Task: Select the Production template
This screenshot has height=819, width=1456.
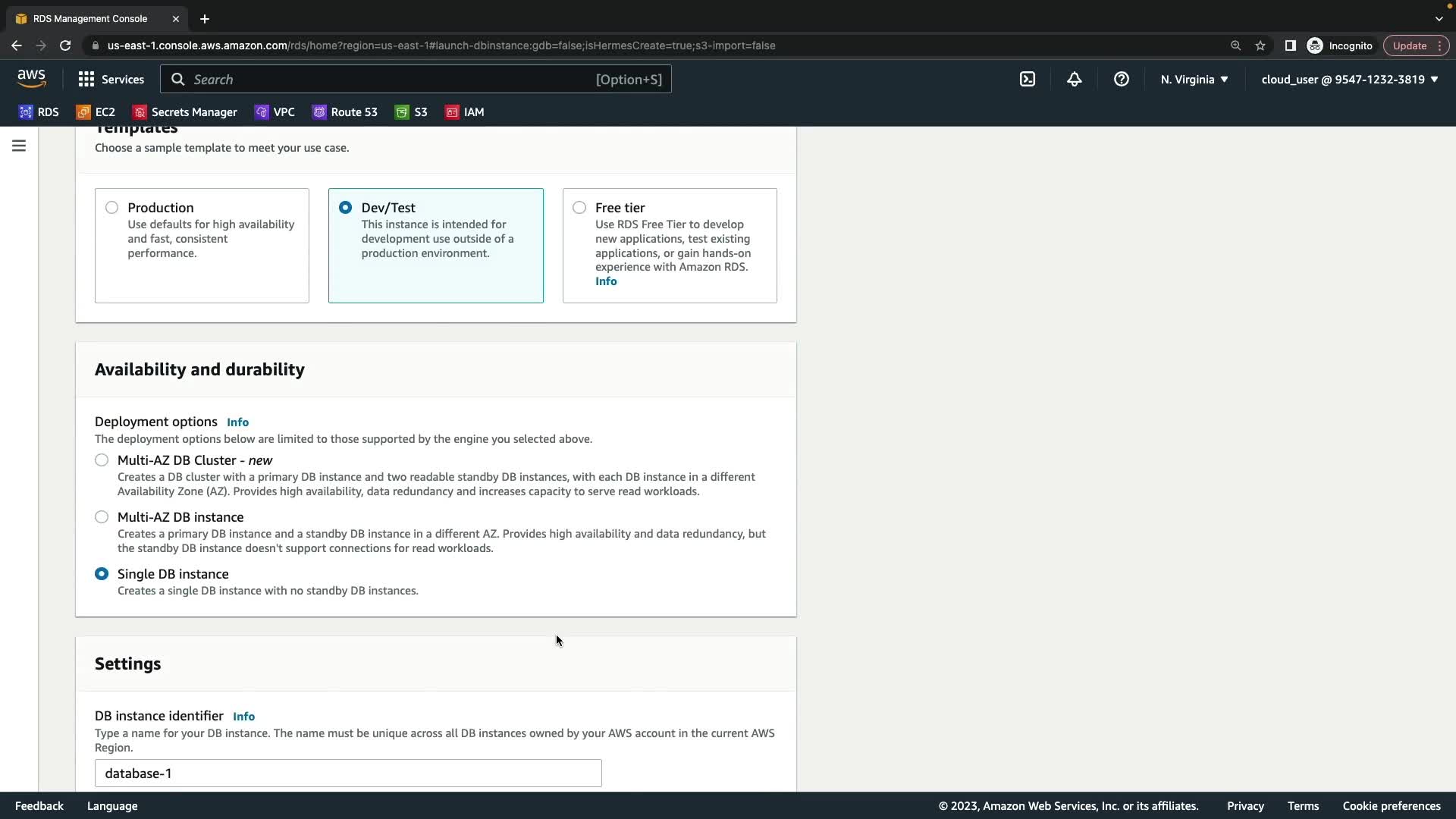Action: click(x=112, y=208)
